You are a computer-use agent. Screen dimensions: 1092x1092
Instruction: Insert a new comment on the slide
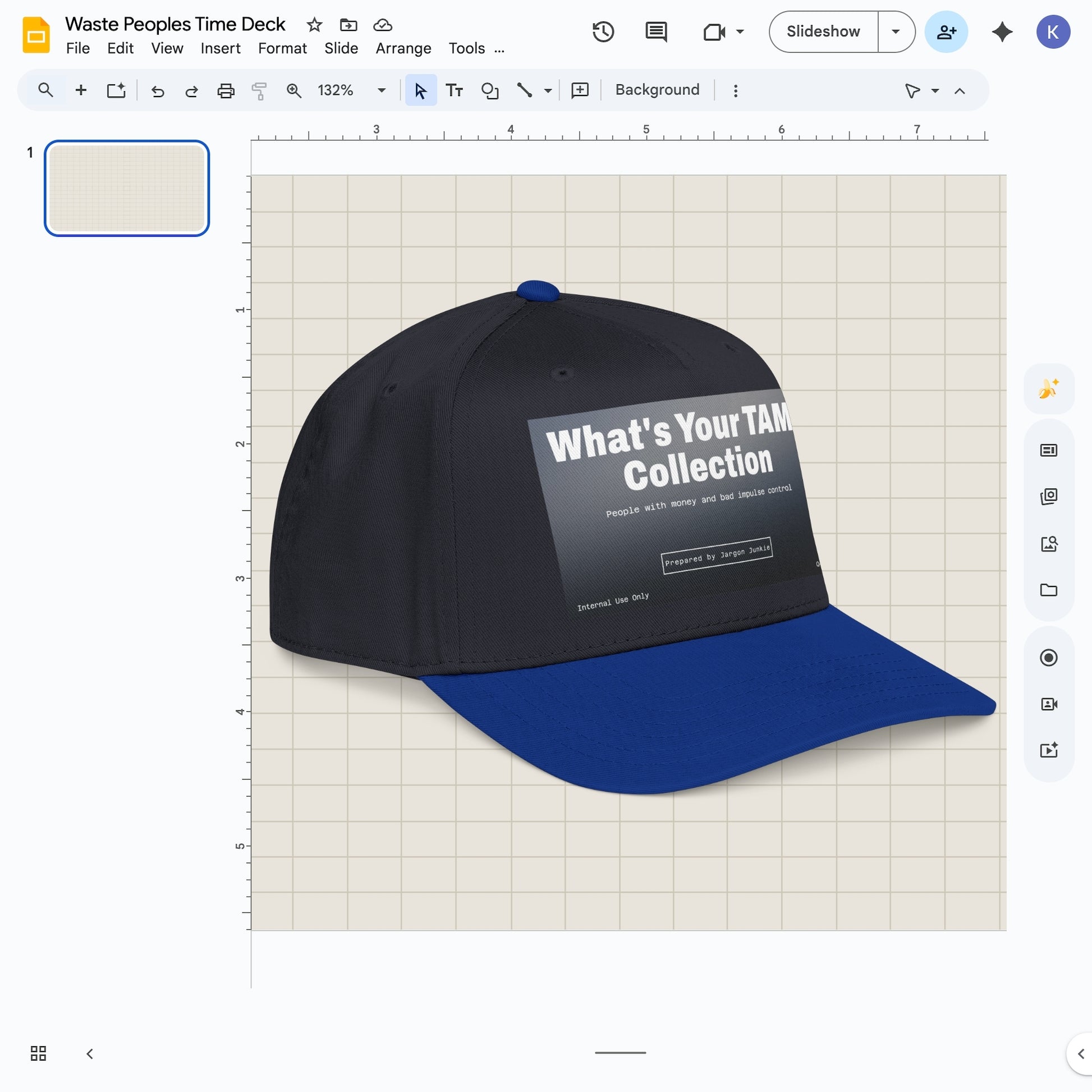click(579, 89)
